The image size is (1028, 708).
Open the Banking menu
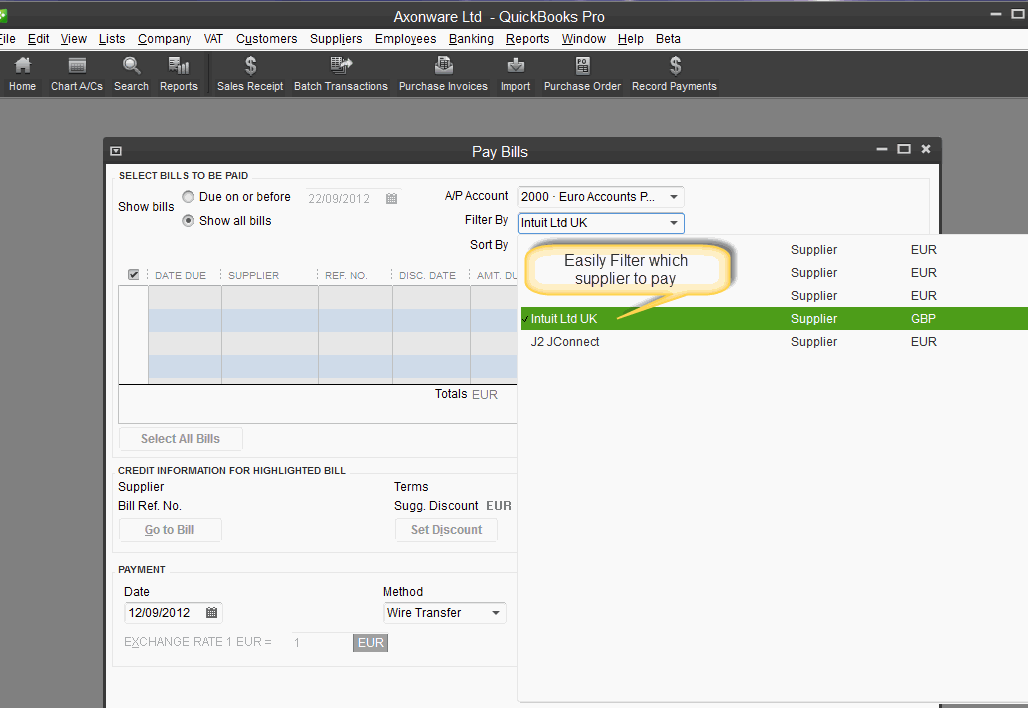(x=471, y=39)
